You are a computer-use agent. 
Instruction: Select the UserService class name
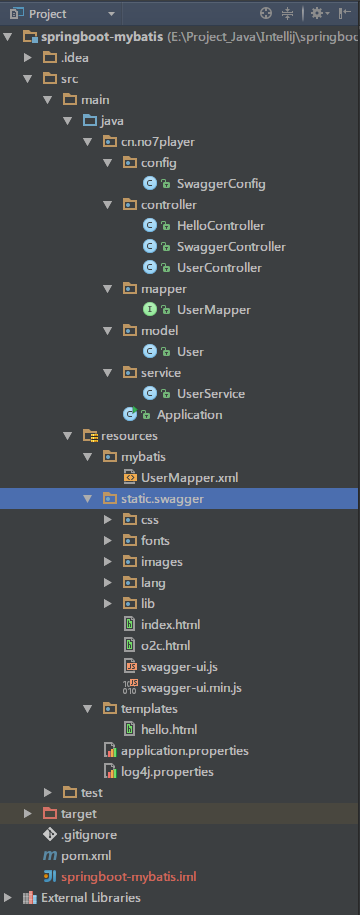(x=211, y=394)
